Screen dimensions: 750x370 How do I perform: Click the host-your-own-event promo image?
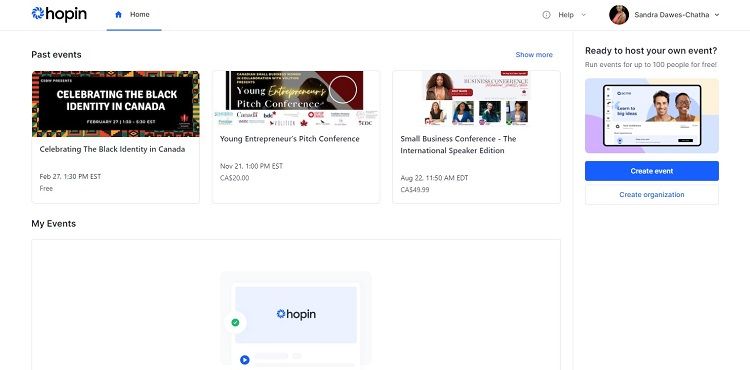click(x=651, y=116)
